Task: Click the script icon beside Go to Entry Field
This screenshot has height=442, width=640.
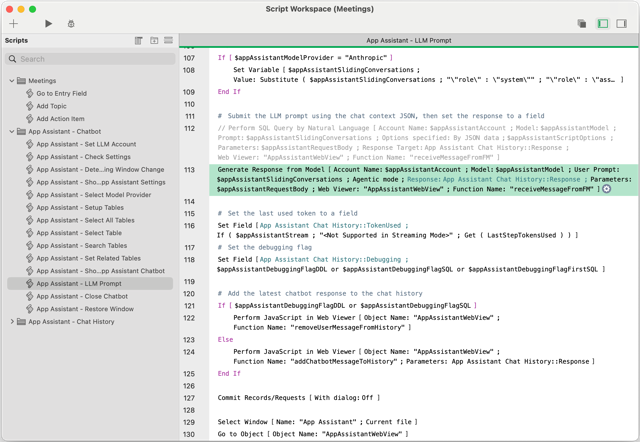Action: pos(30,93)
